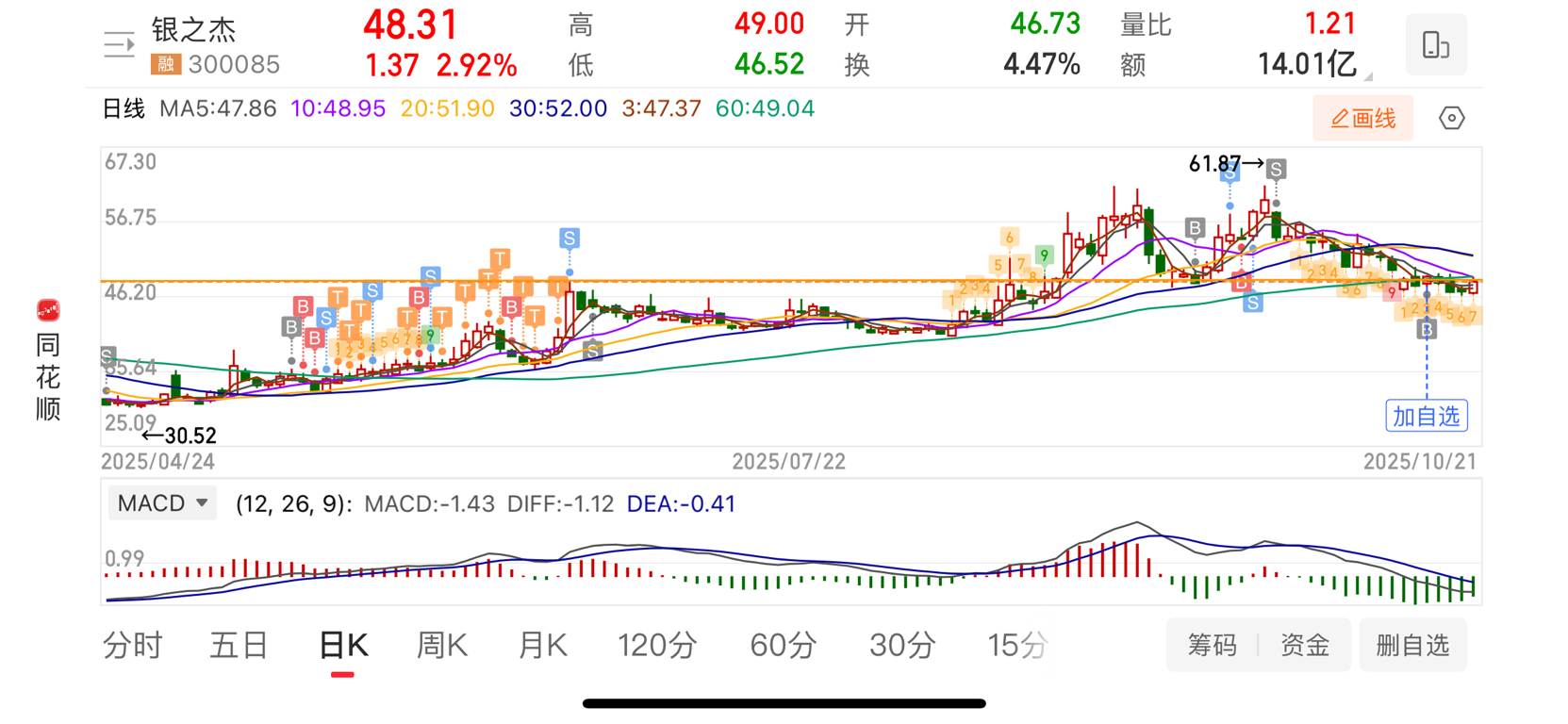Click the 删自选 remove favorite button
This screenshot has height=724, width=1568.
[x=1412, y=645]
